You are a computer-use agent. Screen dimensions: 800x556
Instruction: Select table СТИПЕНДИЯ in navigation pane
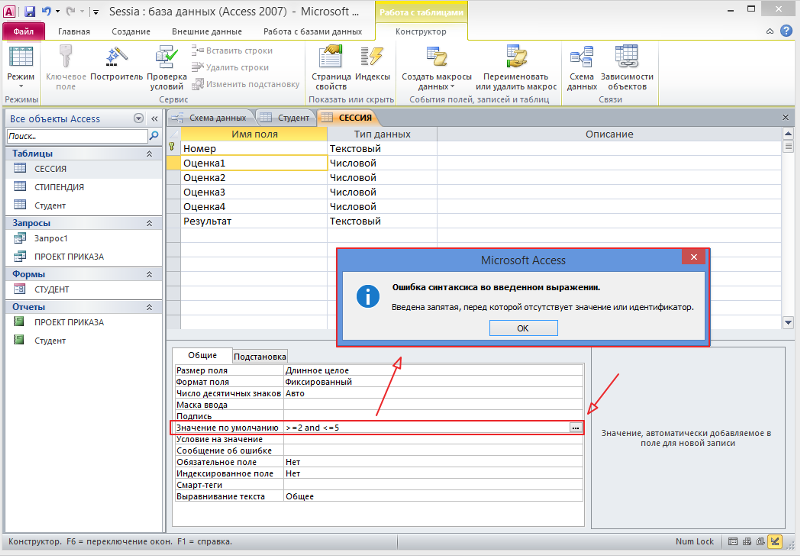(x=84, y=187)
